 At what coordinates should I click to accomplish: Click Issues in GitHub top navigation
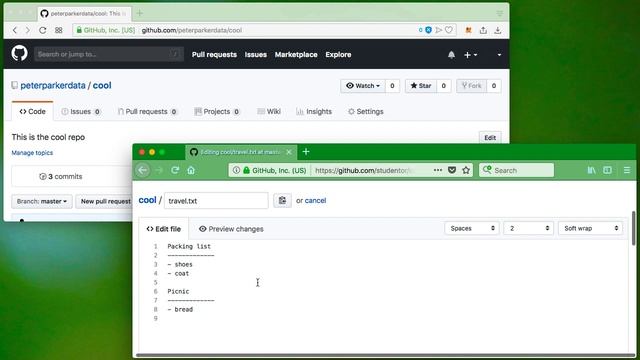click(256, 55)
